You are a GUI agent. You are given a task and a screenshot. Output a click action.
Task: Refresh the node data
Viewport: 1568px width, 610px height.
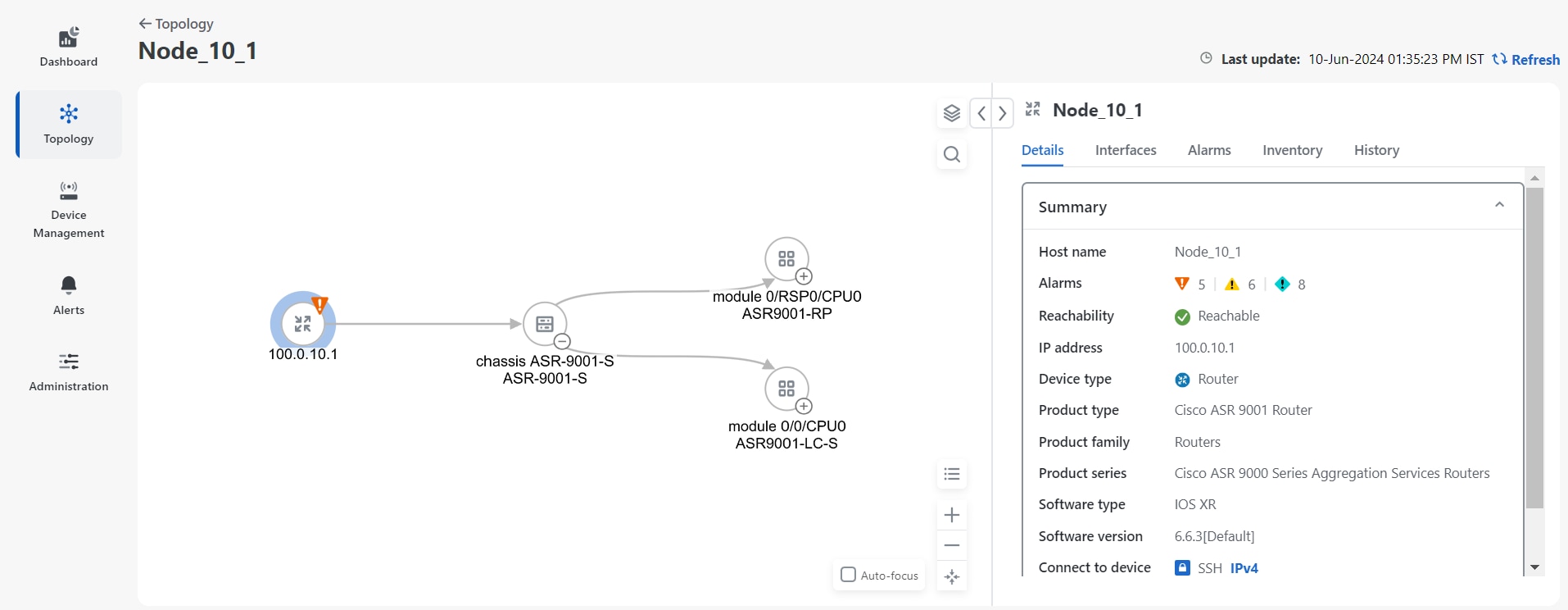click(x=1526, y=59)
